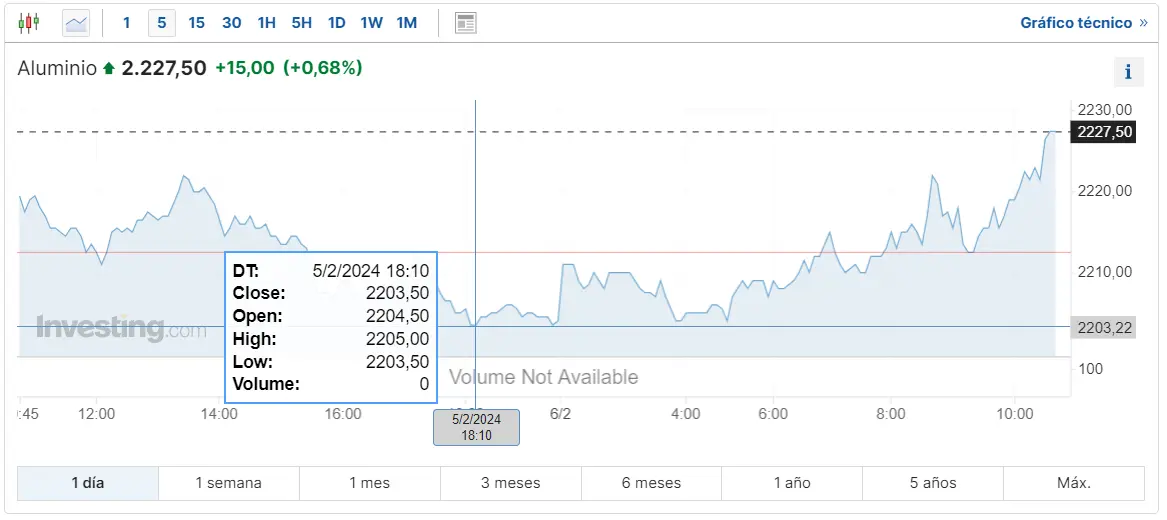Switch to candlestick chart type

click(29, 22)
